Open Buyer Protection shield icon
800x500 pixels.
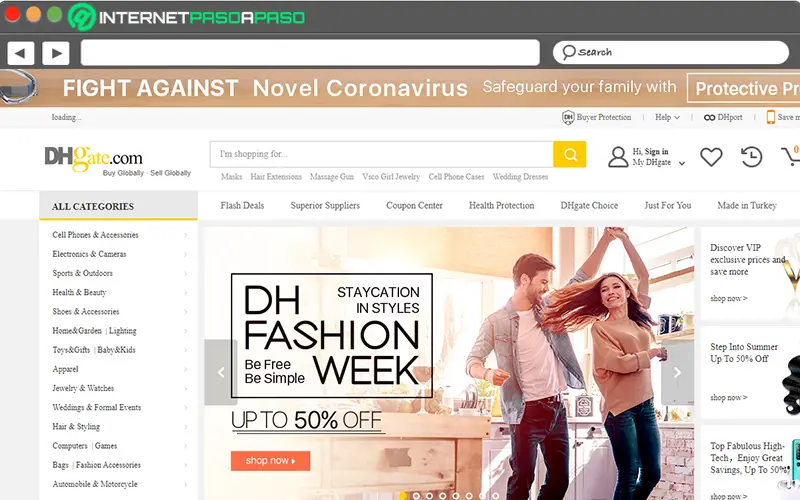(x=568, y=117)
